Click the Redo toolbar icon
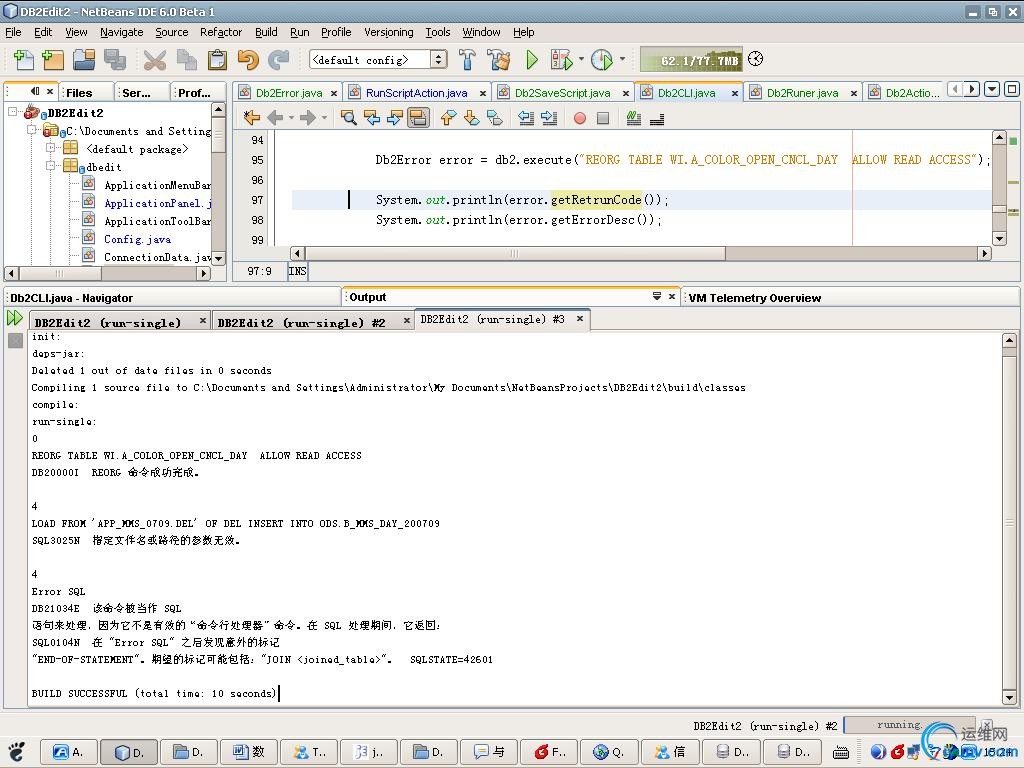 (279, 59)
